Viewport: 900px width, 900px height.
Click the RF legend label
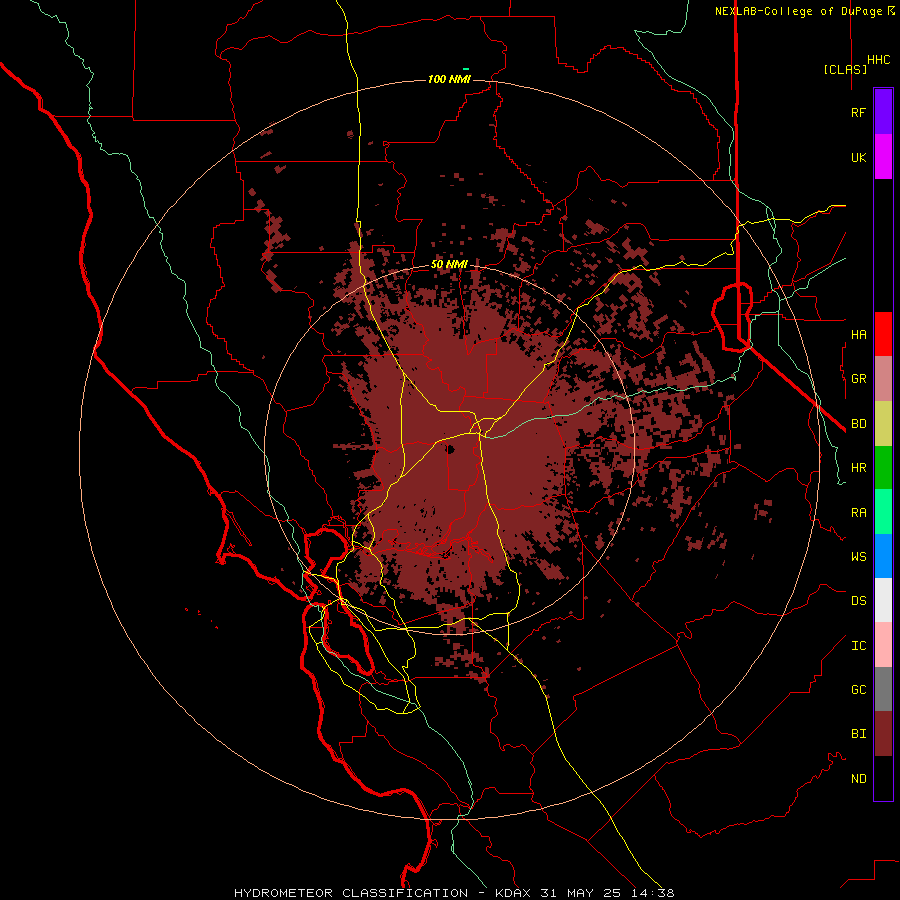click(858, 113)
